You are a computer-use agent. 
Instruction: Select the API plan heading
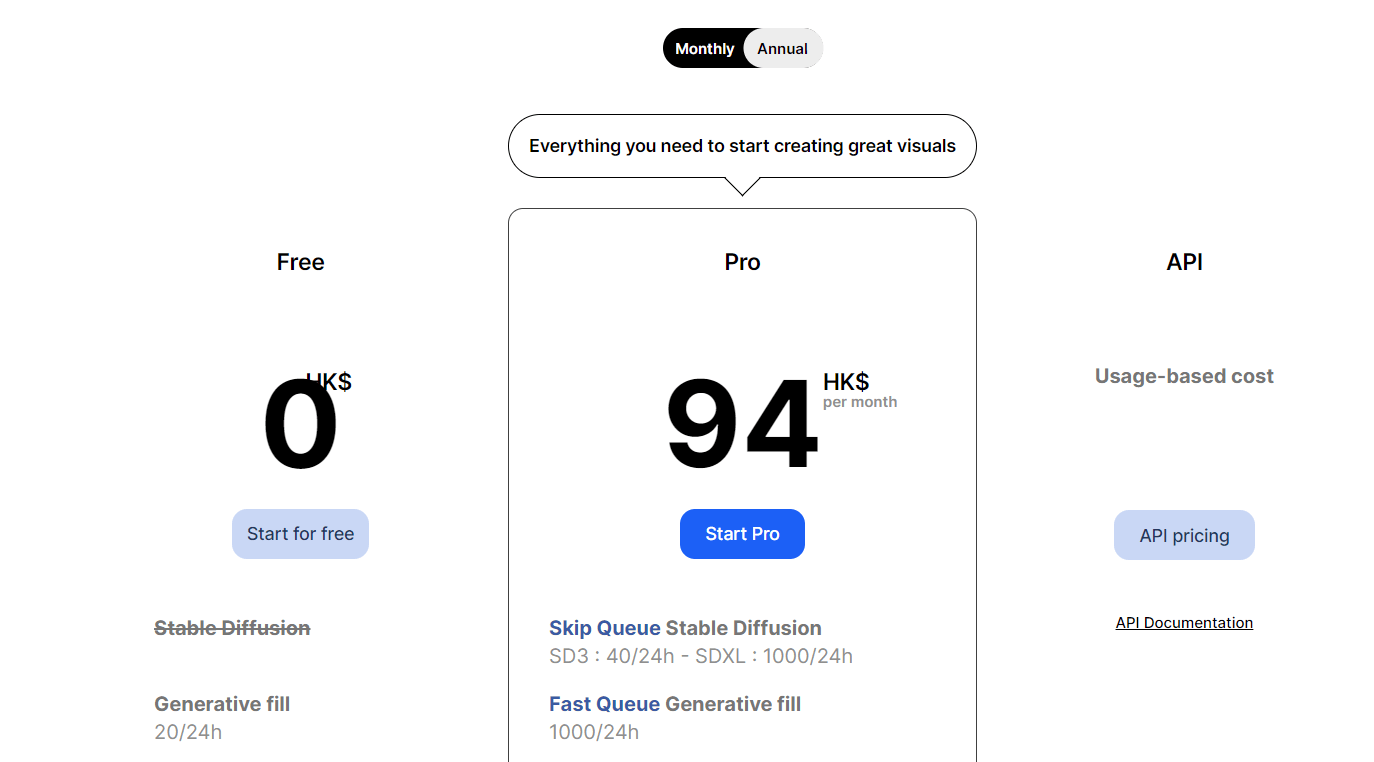tap(1184, 261)
